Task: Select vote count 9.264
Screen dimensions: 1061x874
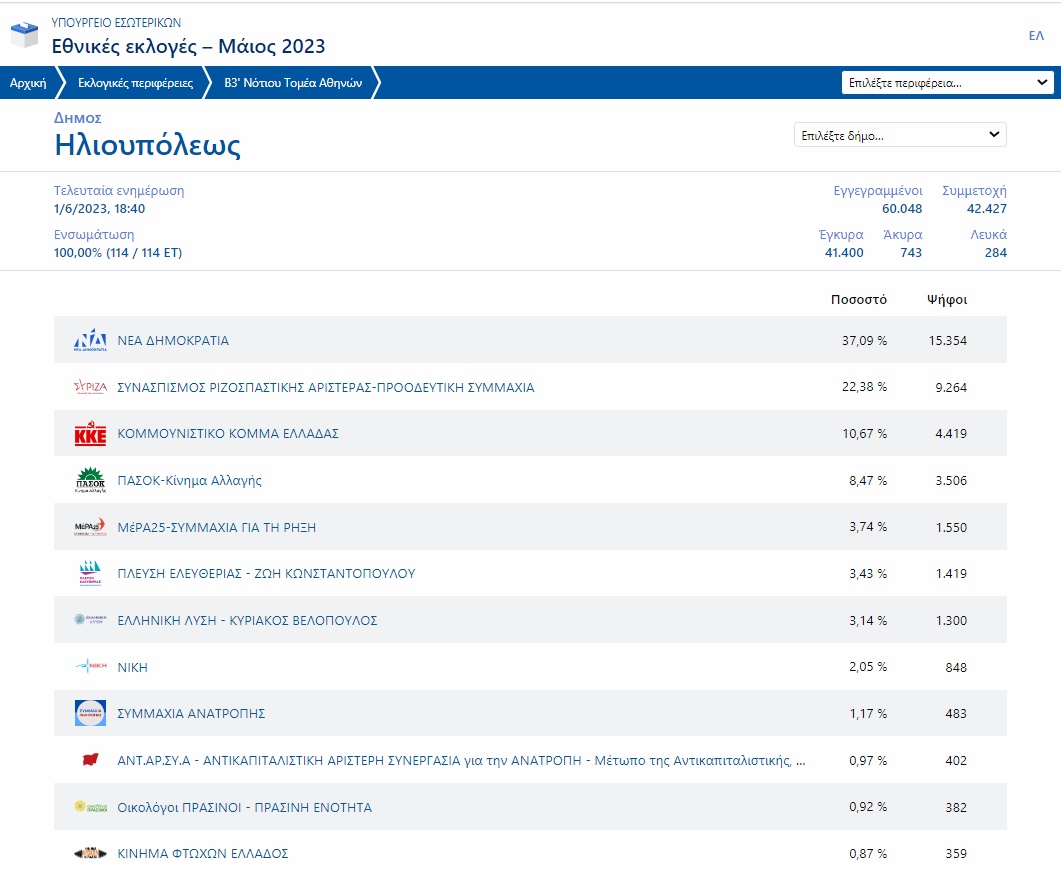Action: click(951, 387)
